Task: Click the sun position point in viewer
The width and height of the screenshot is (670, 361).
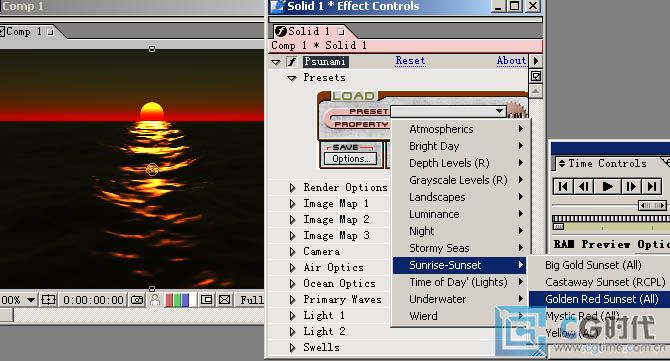Action: pos(152,170)
